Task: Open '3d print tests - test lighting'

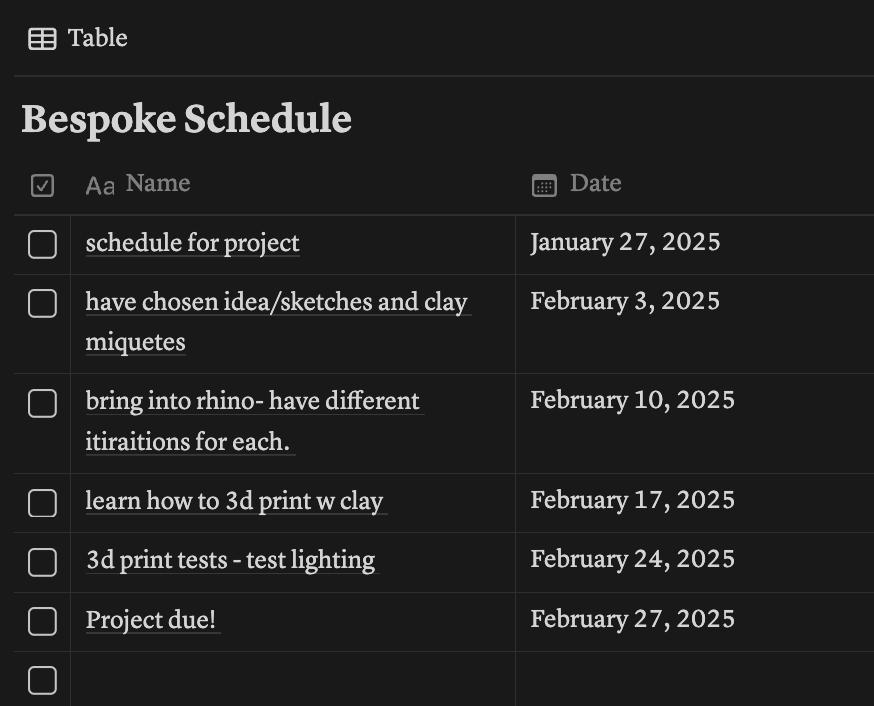Action: pyautogui.click(x=231, y=560)
